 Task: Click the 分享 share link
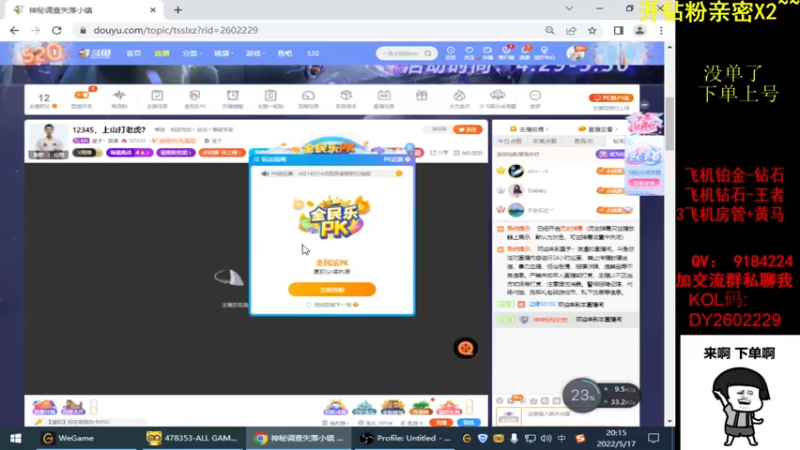tap(439, 153)
